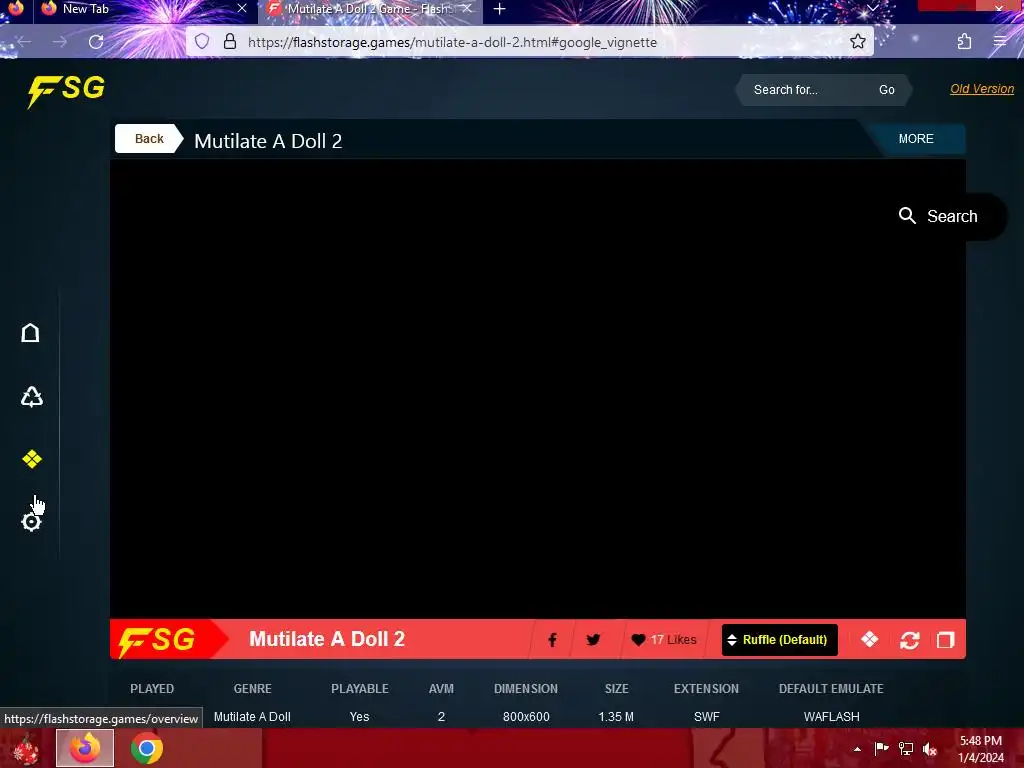This screenshot has height=768, width=1024.
Task: Open the Start button on the taskbar
Action: click(25, 749)
